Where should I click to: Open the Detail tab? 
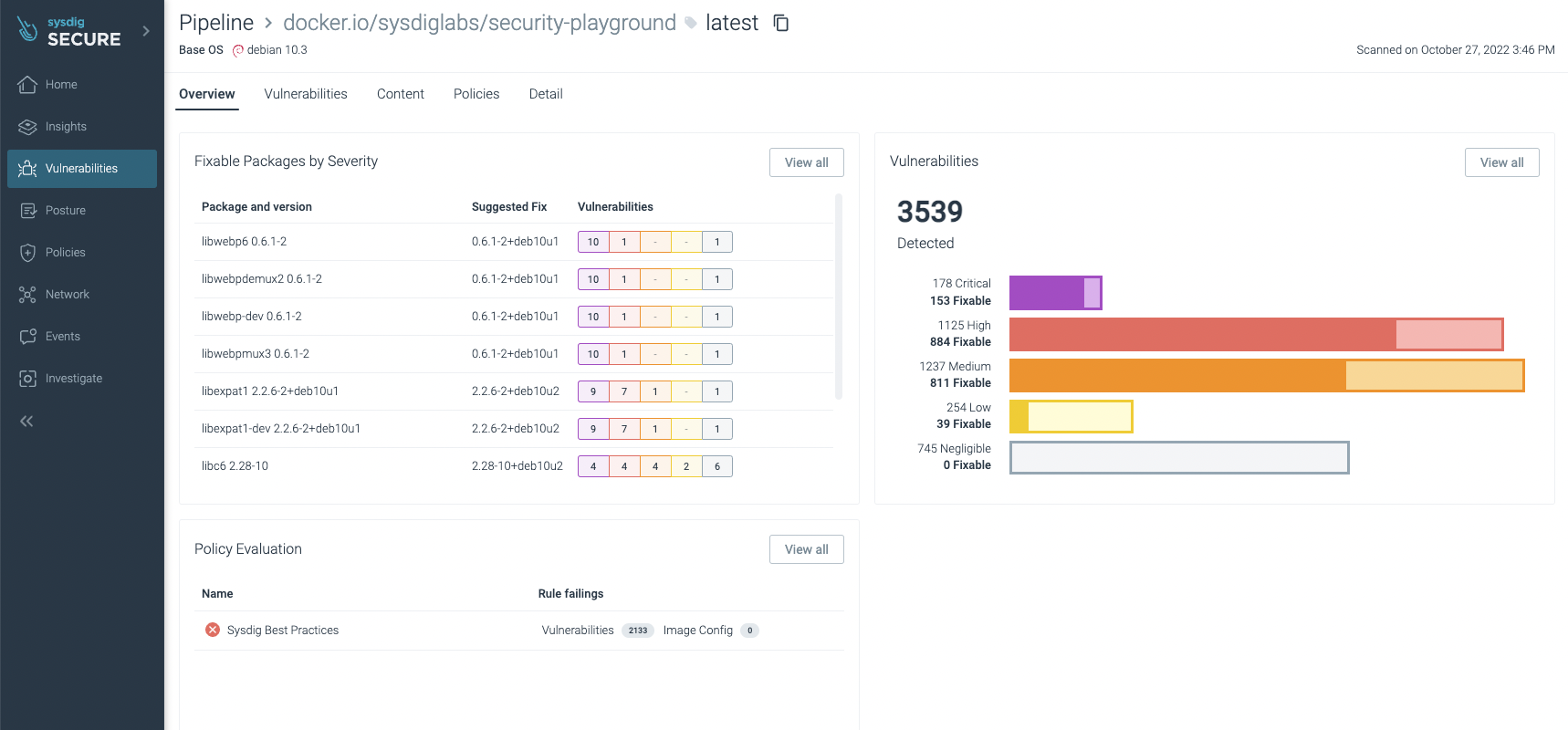point(546,94)
